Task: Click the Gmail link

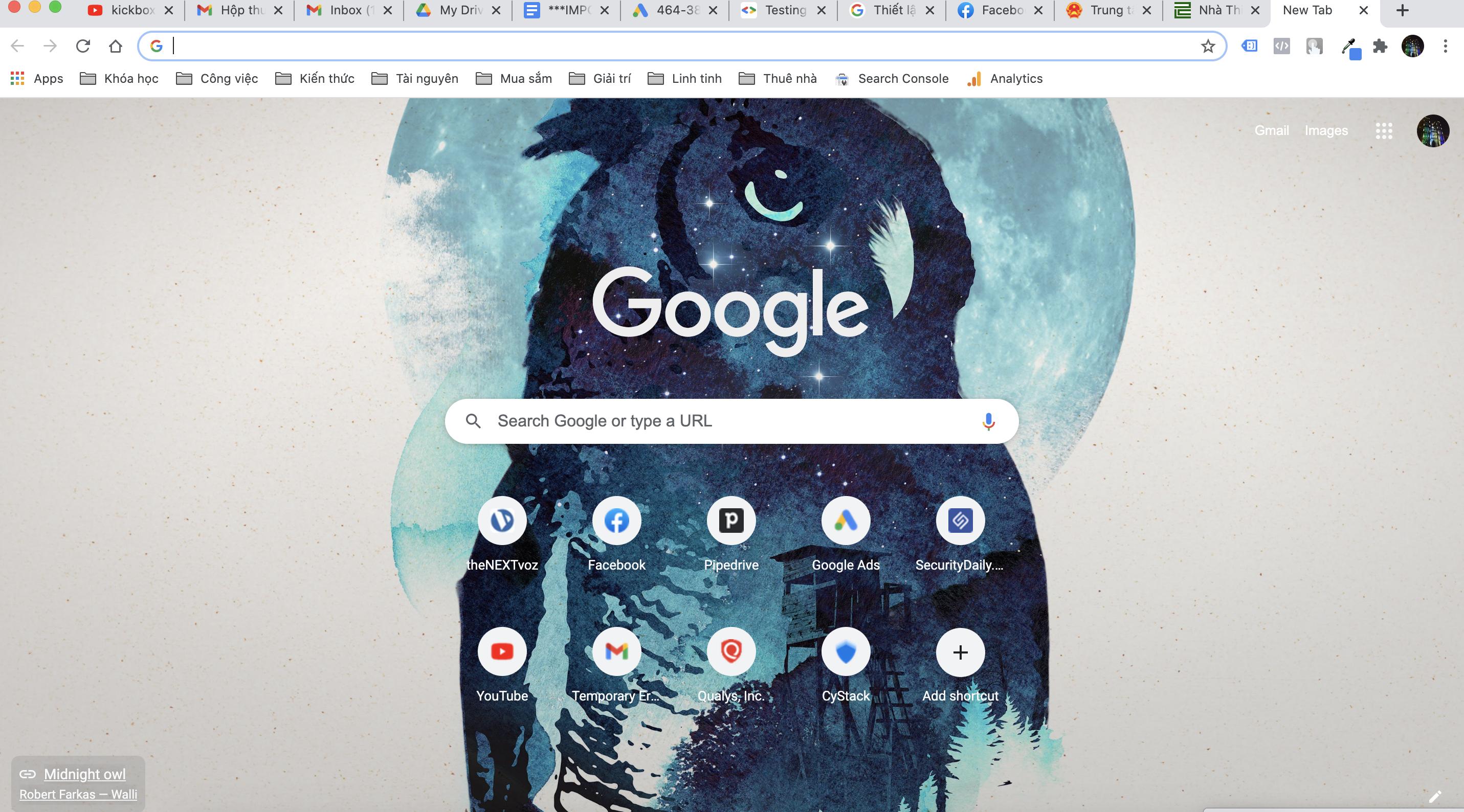Action: point(1271,131)
